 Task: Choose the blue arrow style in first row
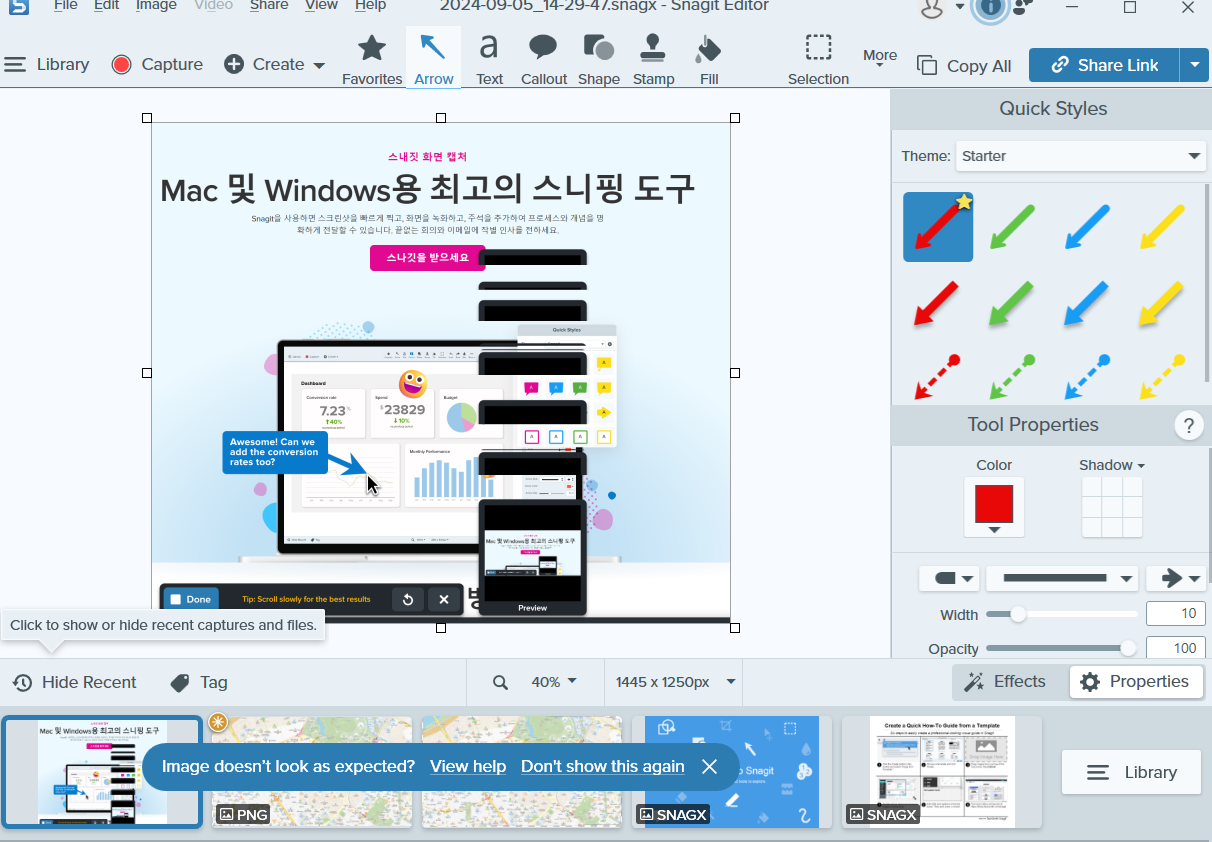tap(1087, 227)
